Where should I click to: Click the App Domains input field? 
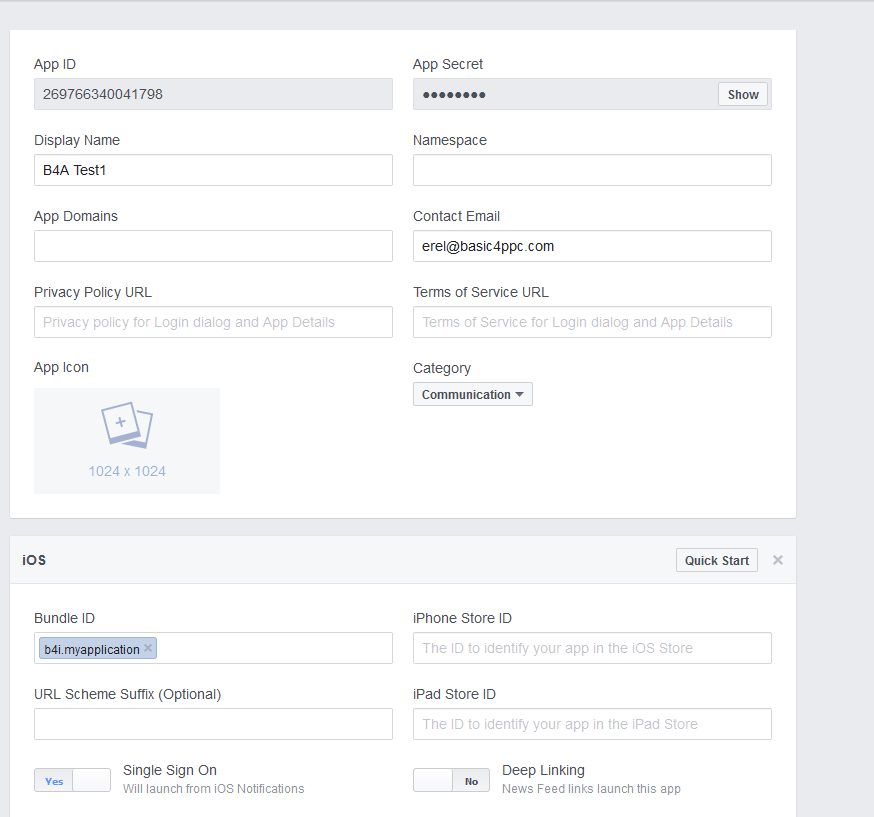213,246
